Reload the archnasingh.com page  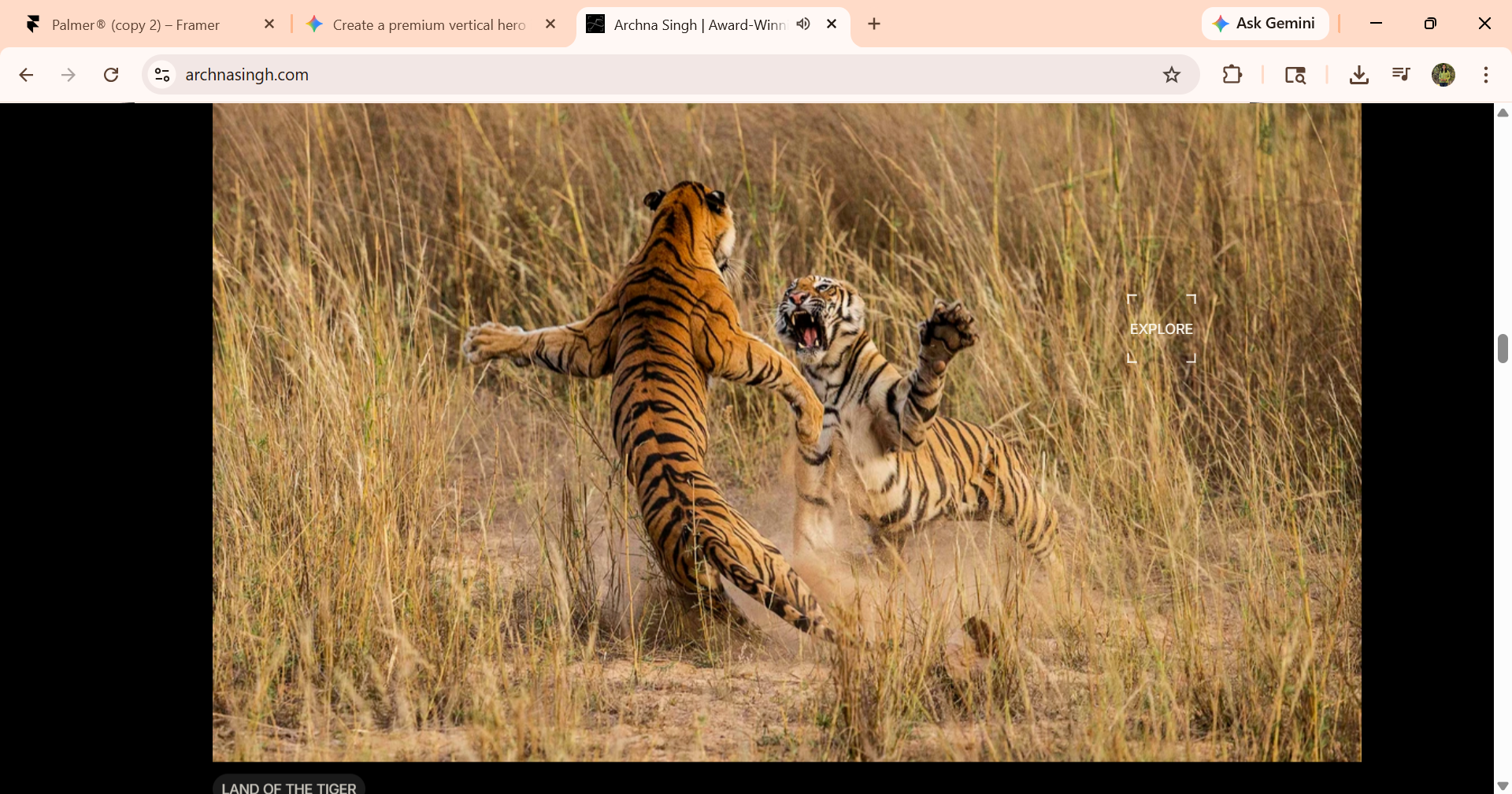tap(111, 75)
